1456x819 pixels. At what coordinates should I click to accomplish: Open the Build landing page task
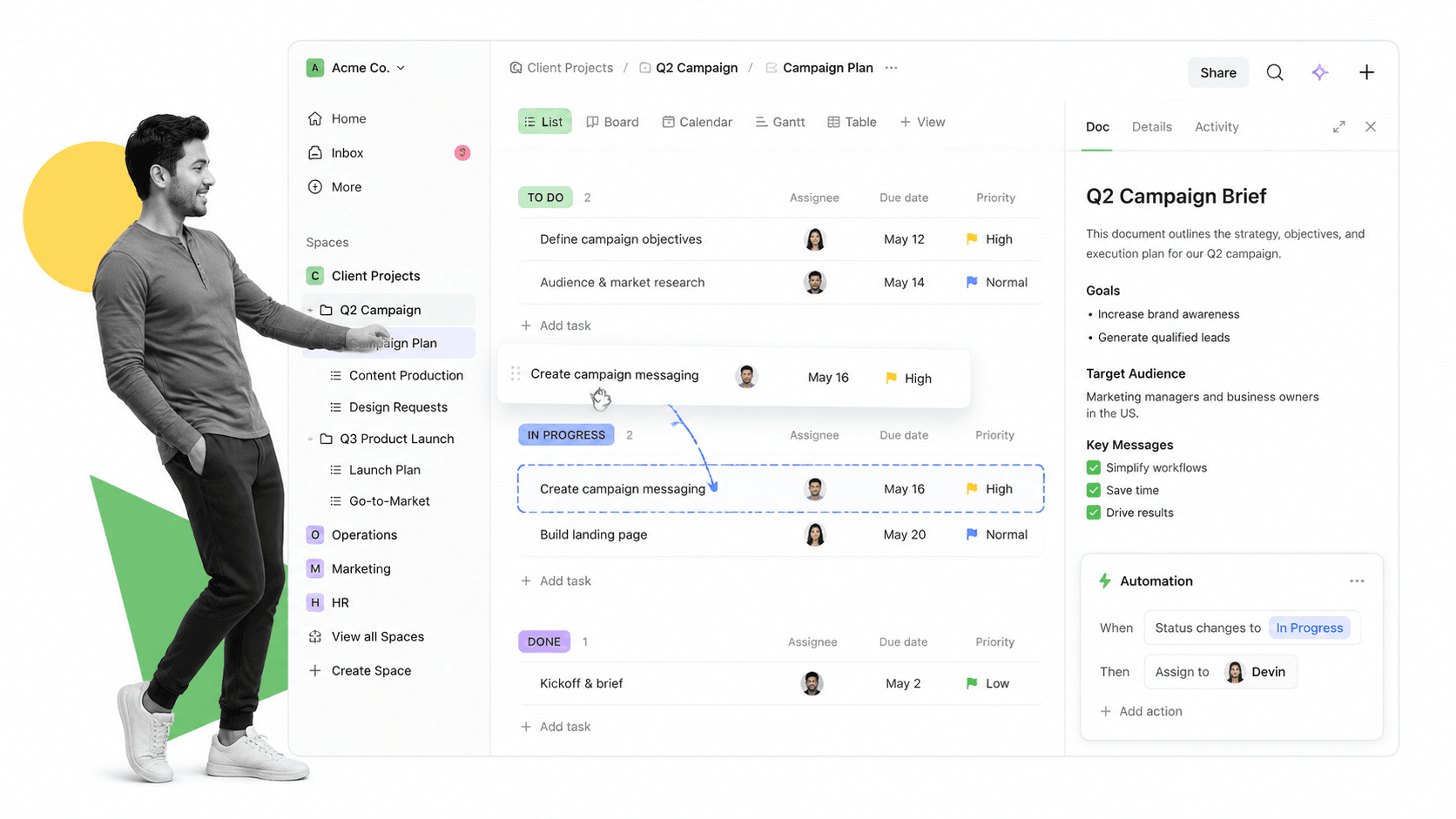(593, 534)
